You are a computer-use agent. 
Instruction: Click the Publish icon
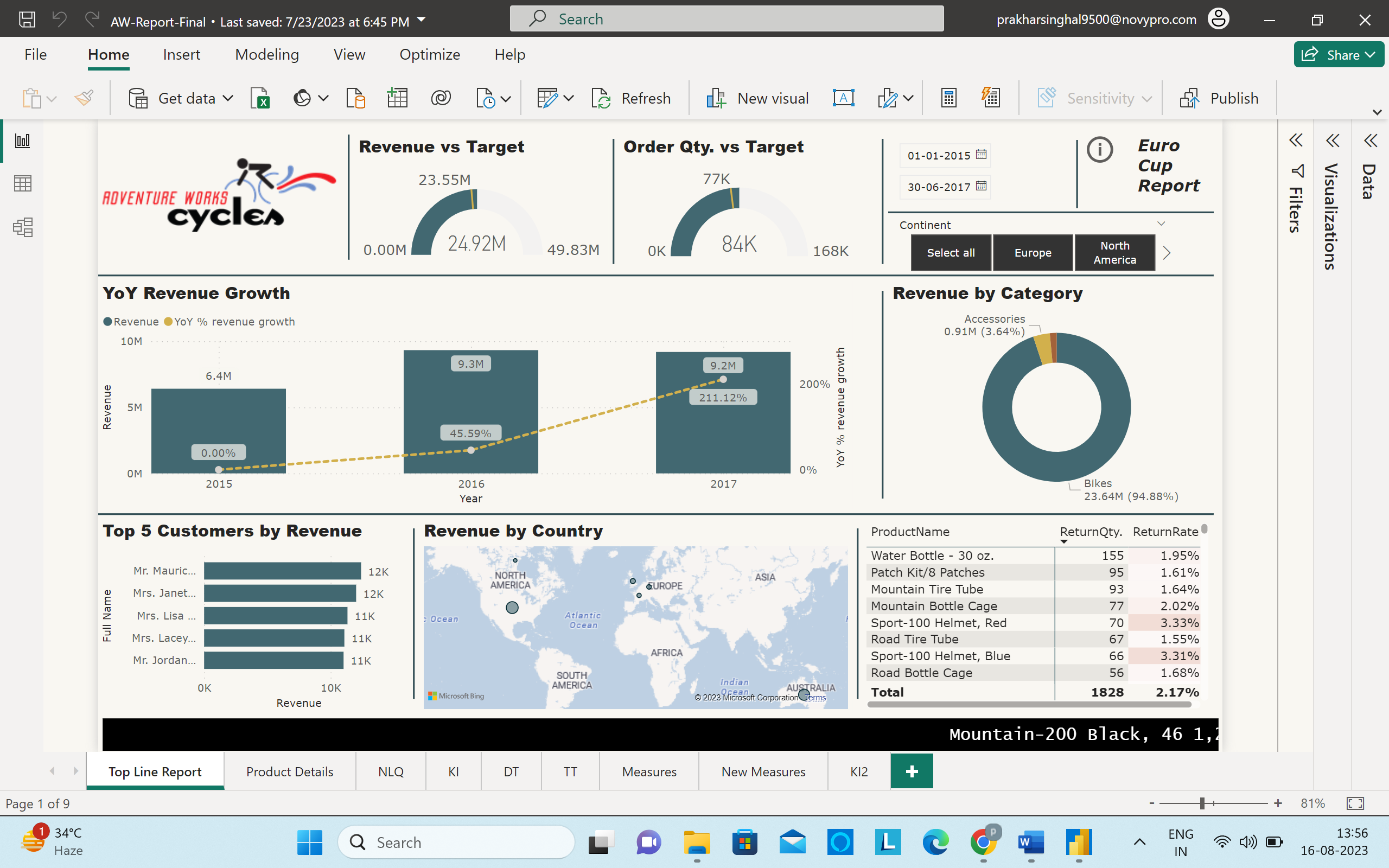1219,98
